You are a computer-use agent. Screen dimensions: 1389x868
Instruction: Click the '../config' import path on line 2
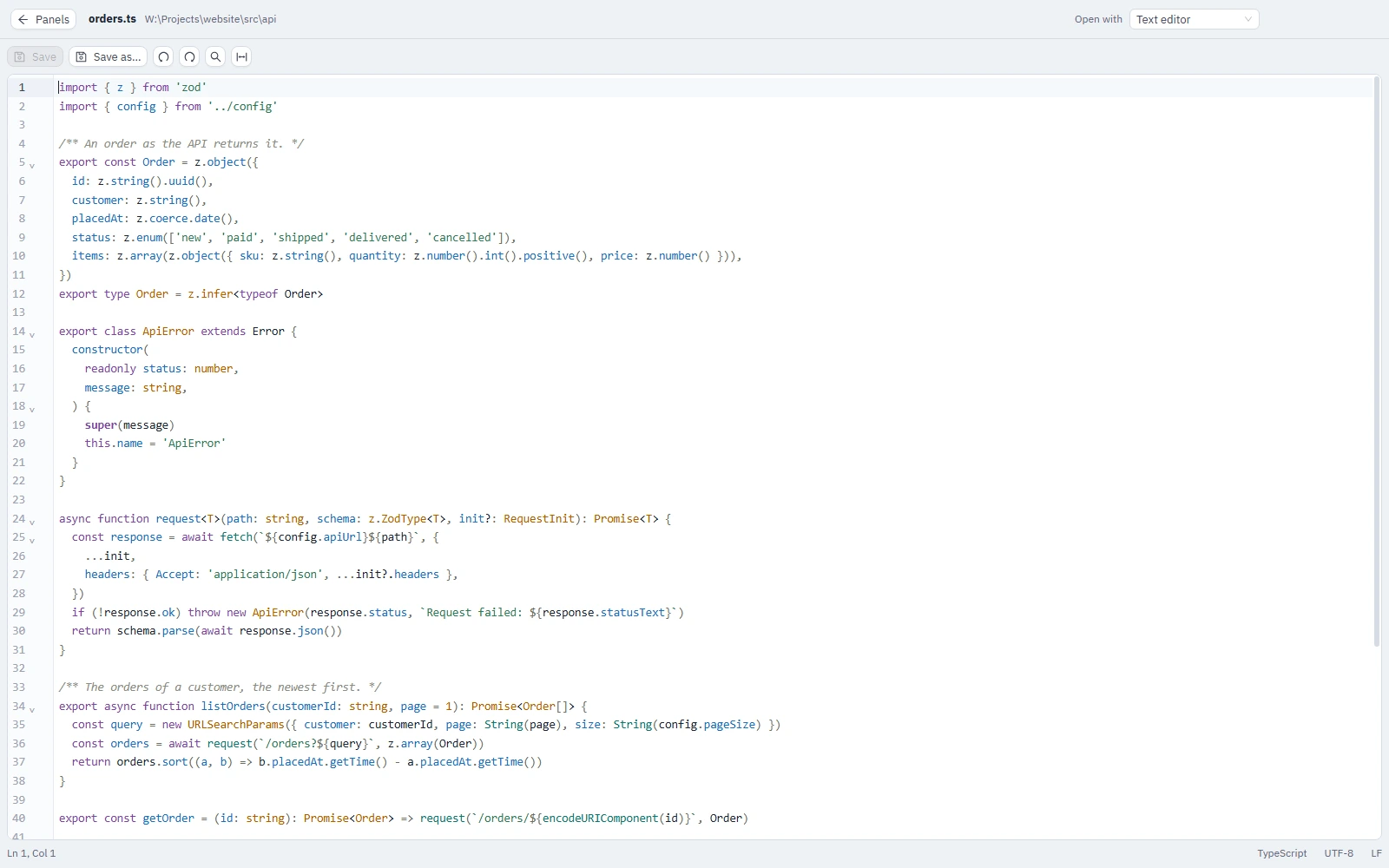pos(242,107)
